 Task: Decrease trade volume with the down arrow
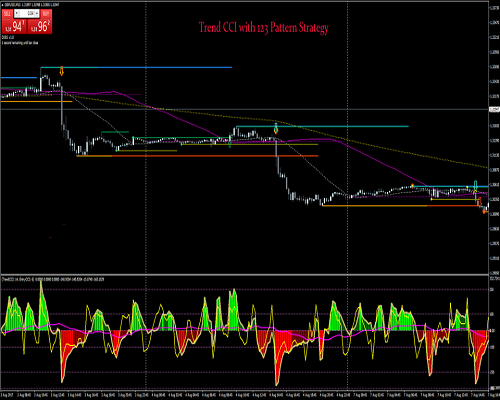tap(17, 14)
